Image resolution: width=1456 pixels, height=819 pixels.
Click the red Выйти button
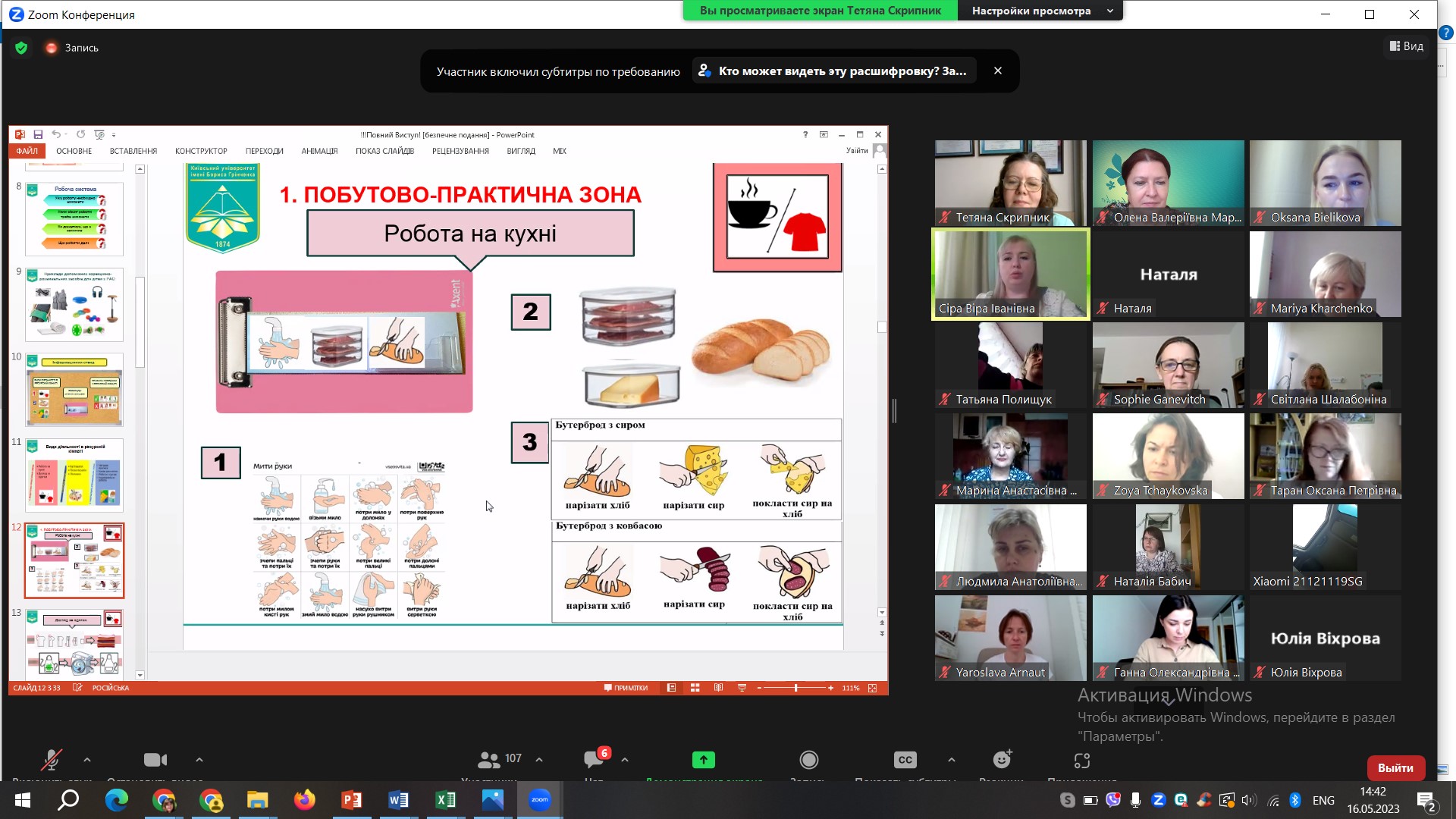[1395, 767]
